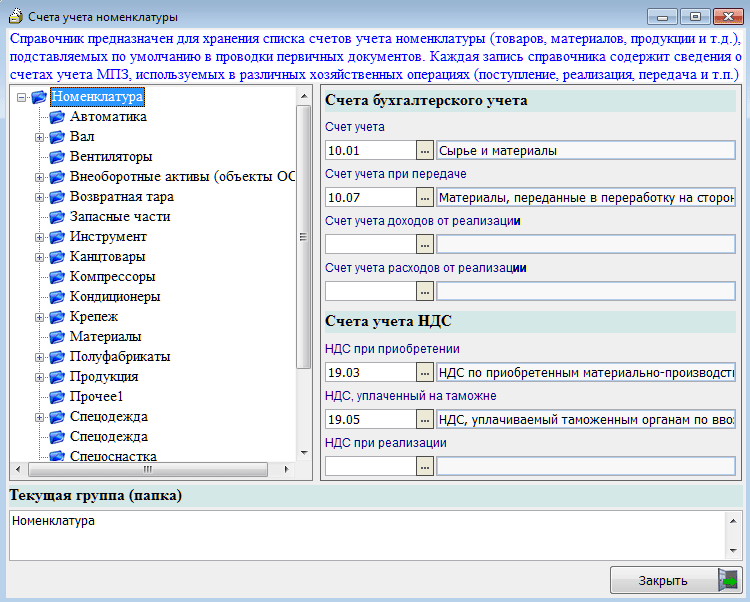This screenshot has width=750, height=602.
Task: Select the Прочее1 tree item
Action: [97, 397]
